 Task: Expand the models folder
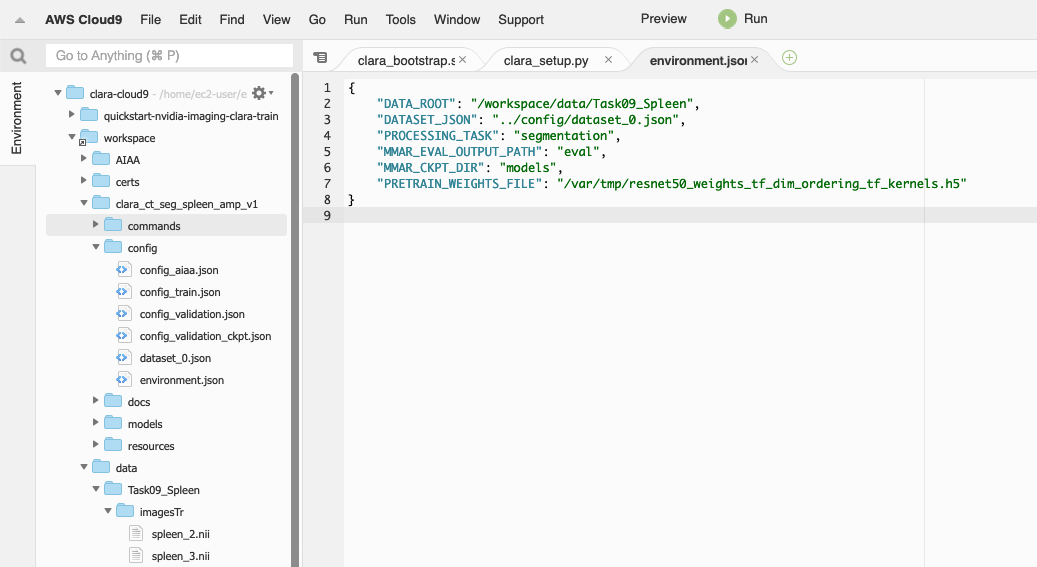point(95,423)
